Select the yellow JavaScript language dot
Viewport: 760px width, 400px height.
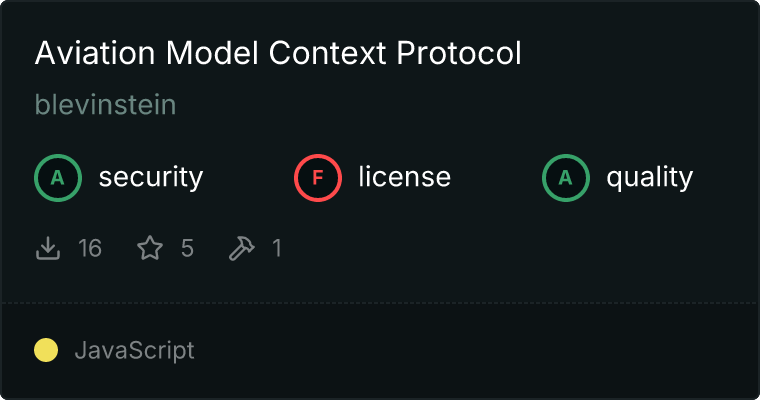(46, 351)
